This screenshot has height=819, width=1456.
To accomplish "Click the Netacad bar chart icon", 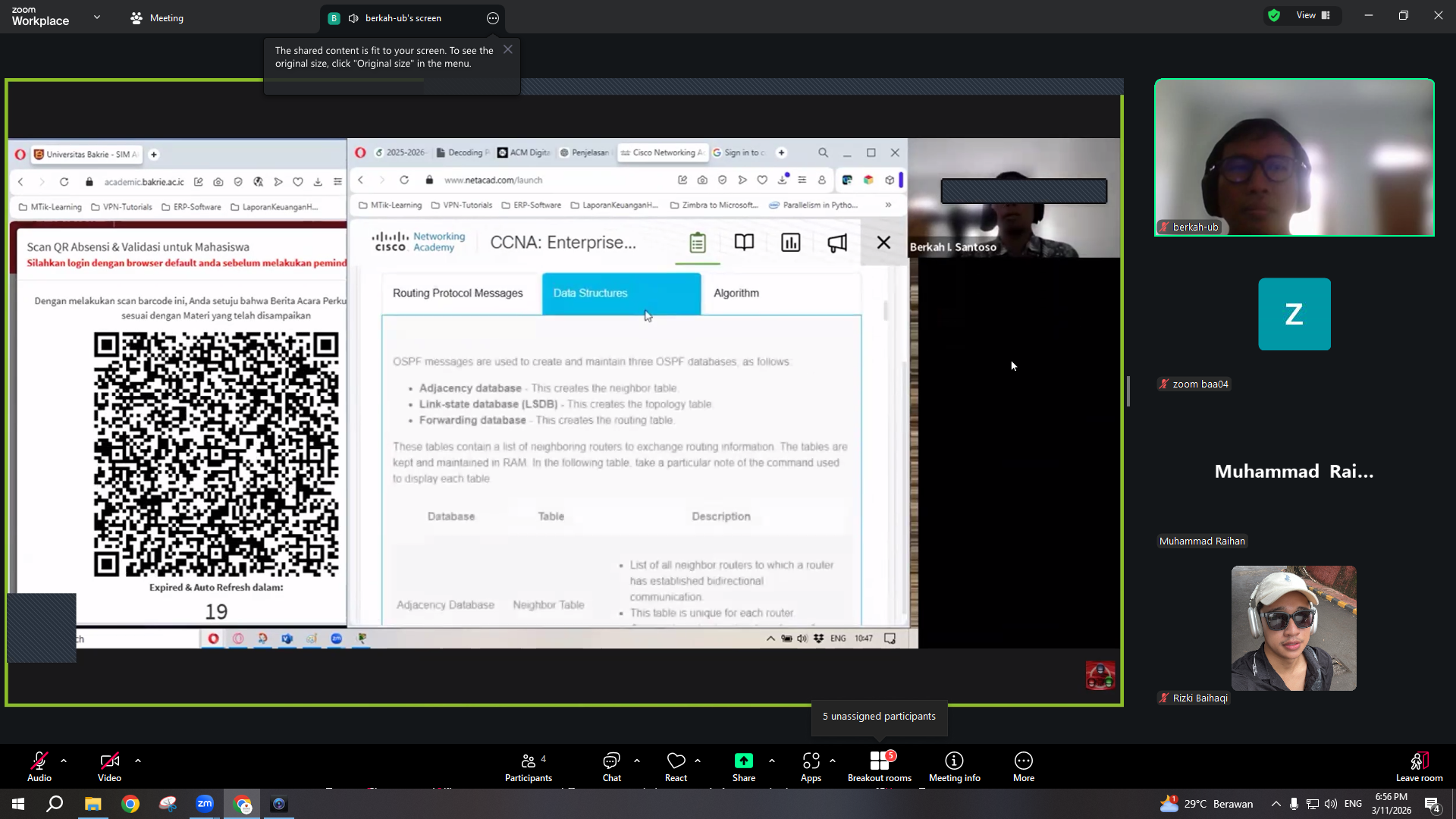I will click(x=791, y=243).
